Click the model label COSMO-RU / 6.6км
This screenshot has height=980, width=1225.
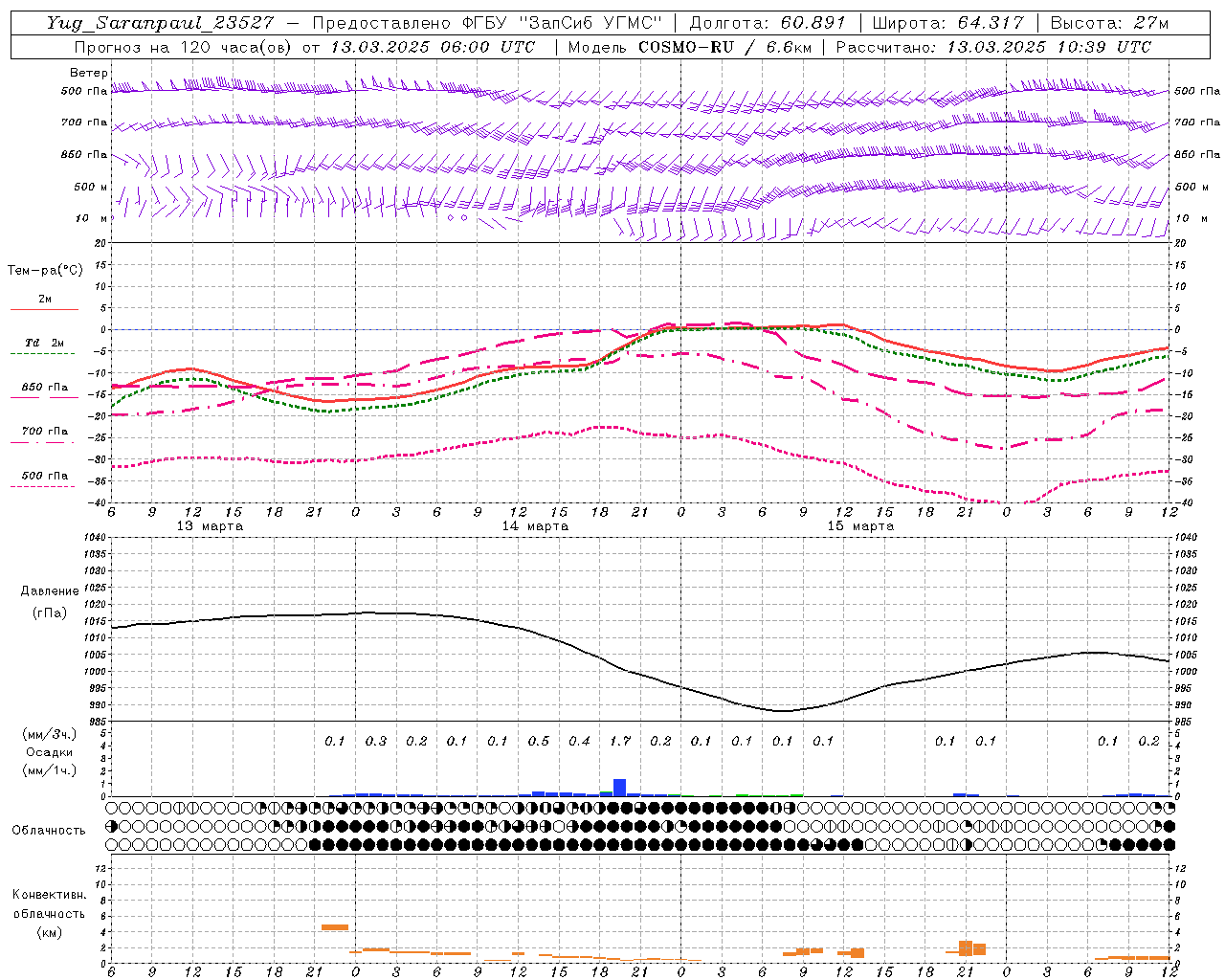click(725, 47)
